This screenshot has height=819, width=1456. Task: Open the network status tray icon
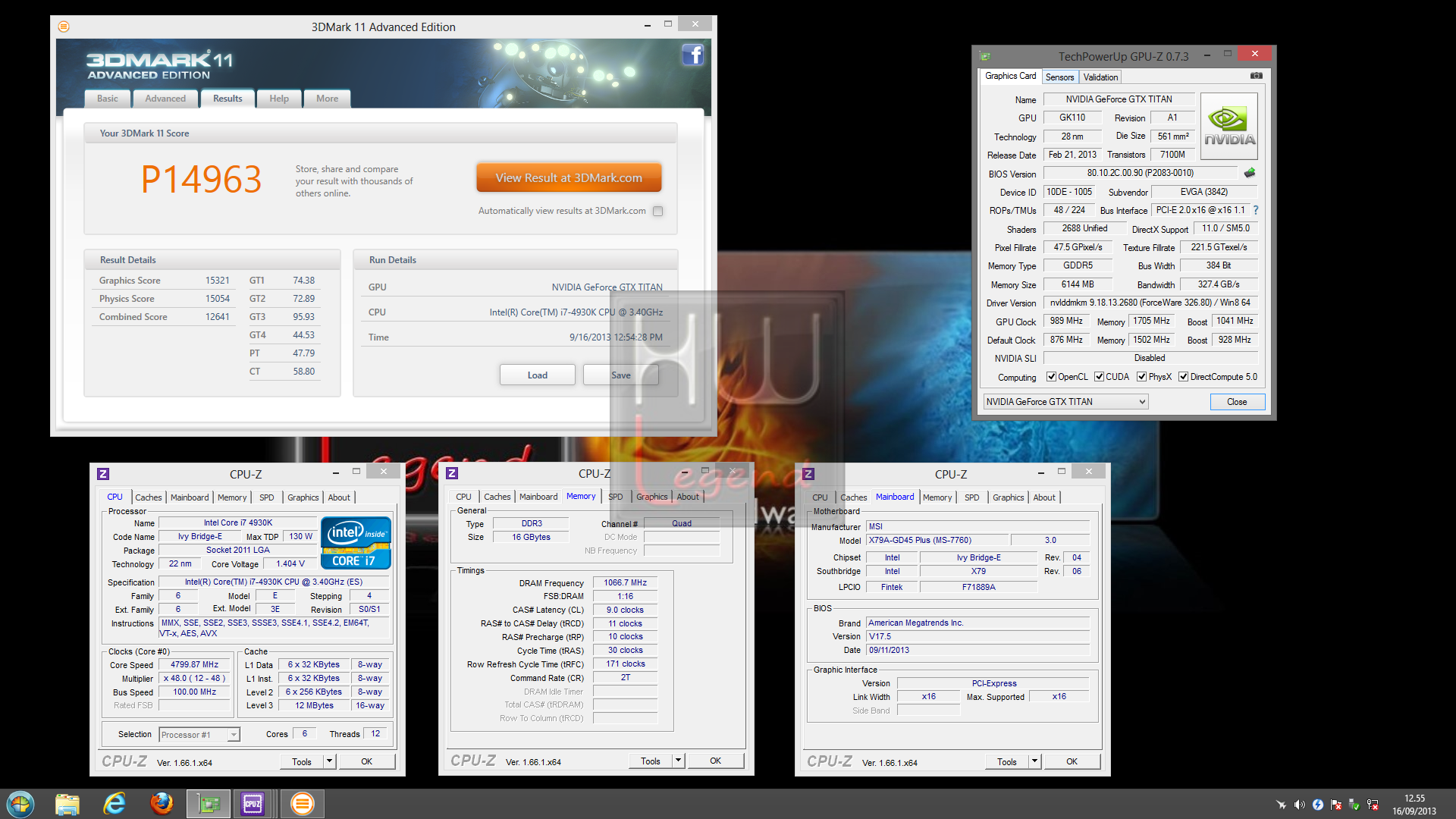1372,805
